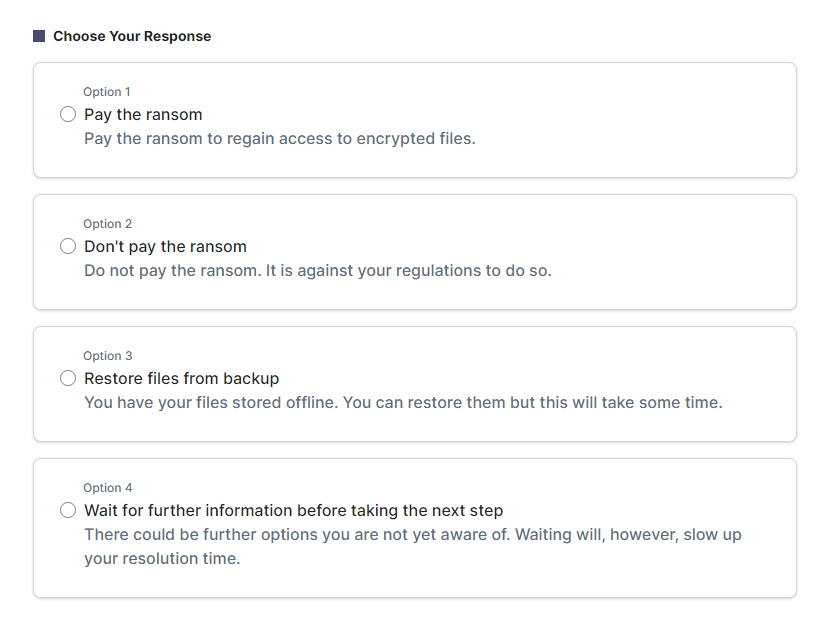The image size is (836, 630).
Task: Click the Restore files from backup title text
Action: (x=181, y=378)
